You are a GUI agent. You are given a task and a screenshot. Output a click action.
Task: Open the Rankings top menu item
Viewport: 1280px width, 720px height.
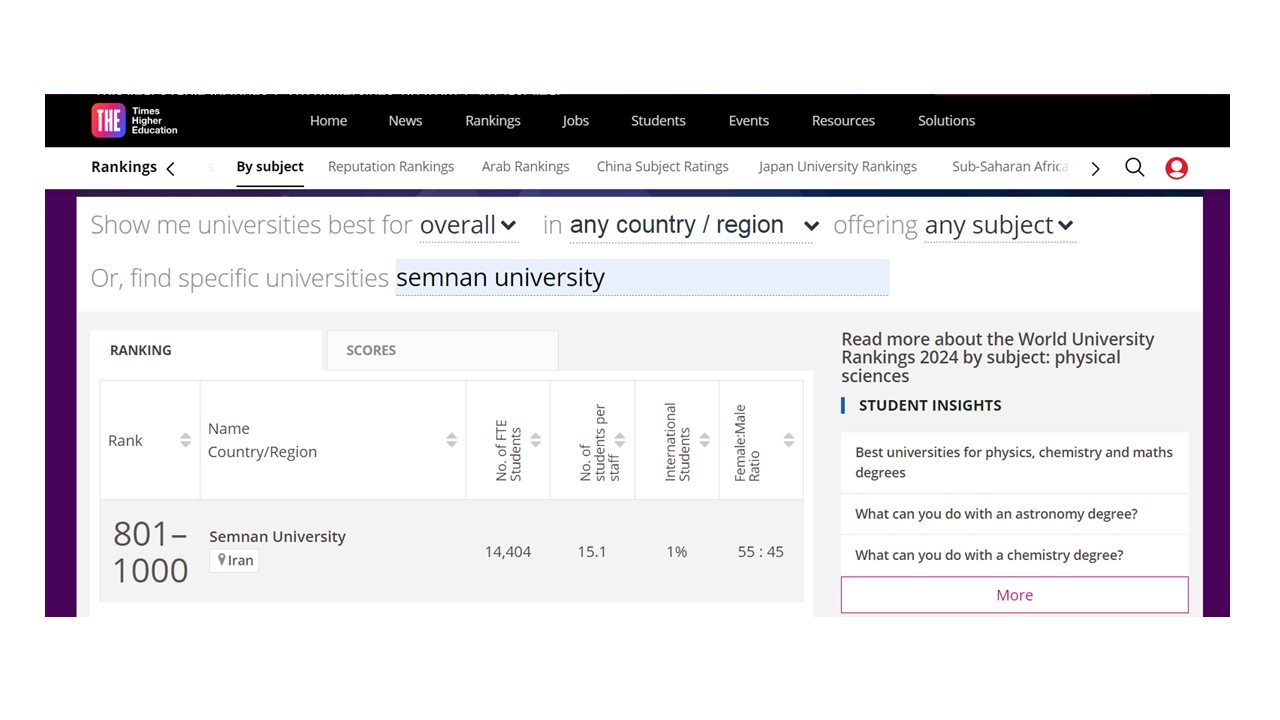pos(492,121)
